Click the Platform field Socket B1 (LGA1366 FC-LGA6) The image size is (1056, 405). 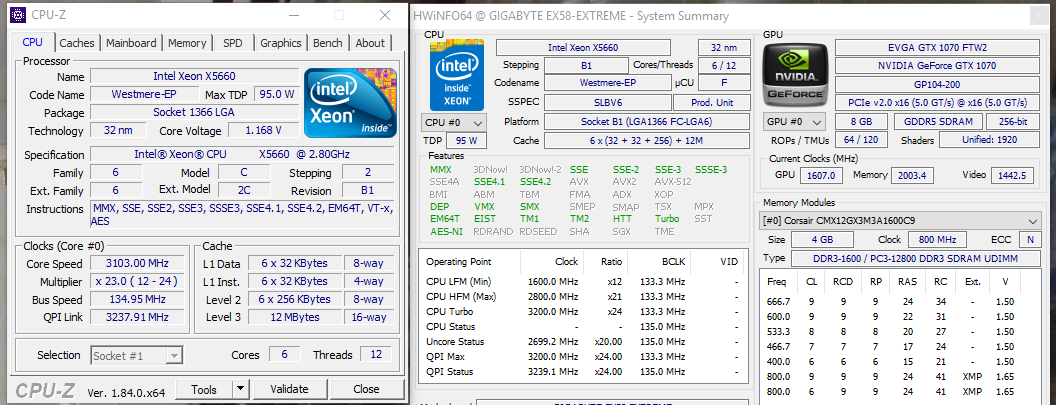pyautogui.click(x=647, y=122)
